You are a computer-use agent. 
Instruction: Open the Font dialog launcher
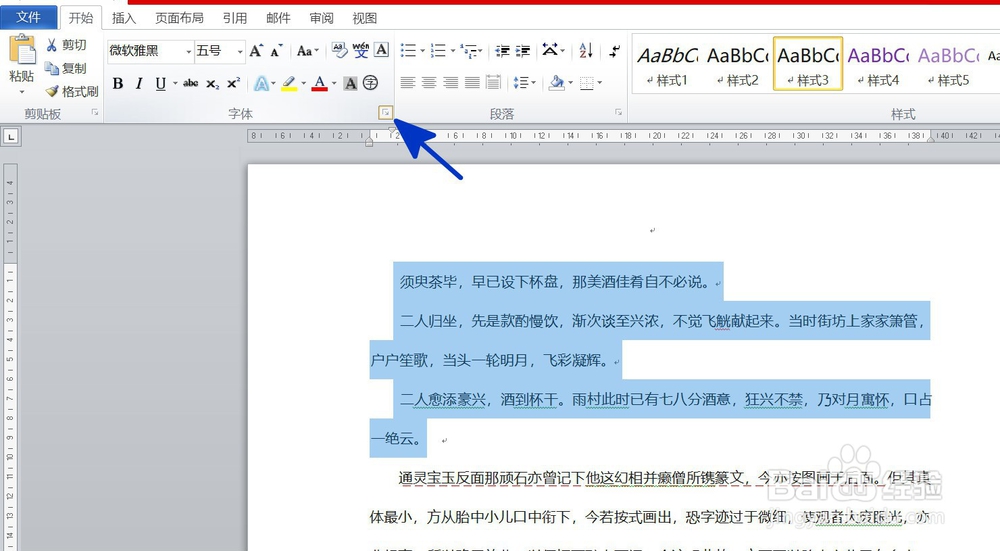tap(385, 113)
